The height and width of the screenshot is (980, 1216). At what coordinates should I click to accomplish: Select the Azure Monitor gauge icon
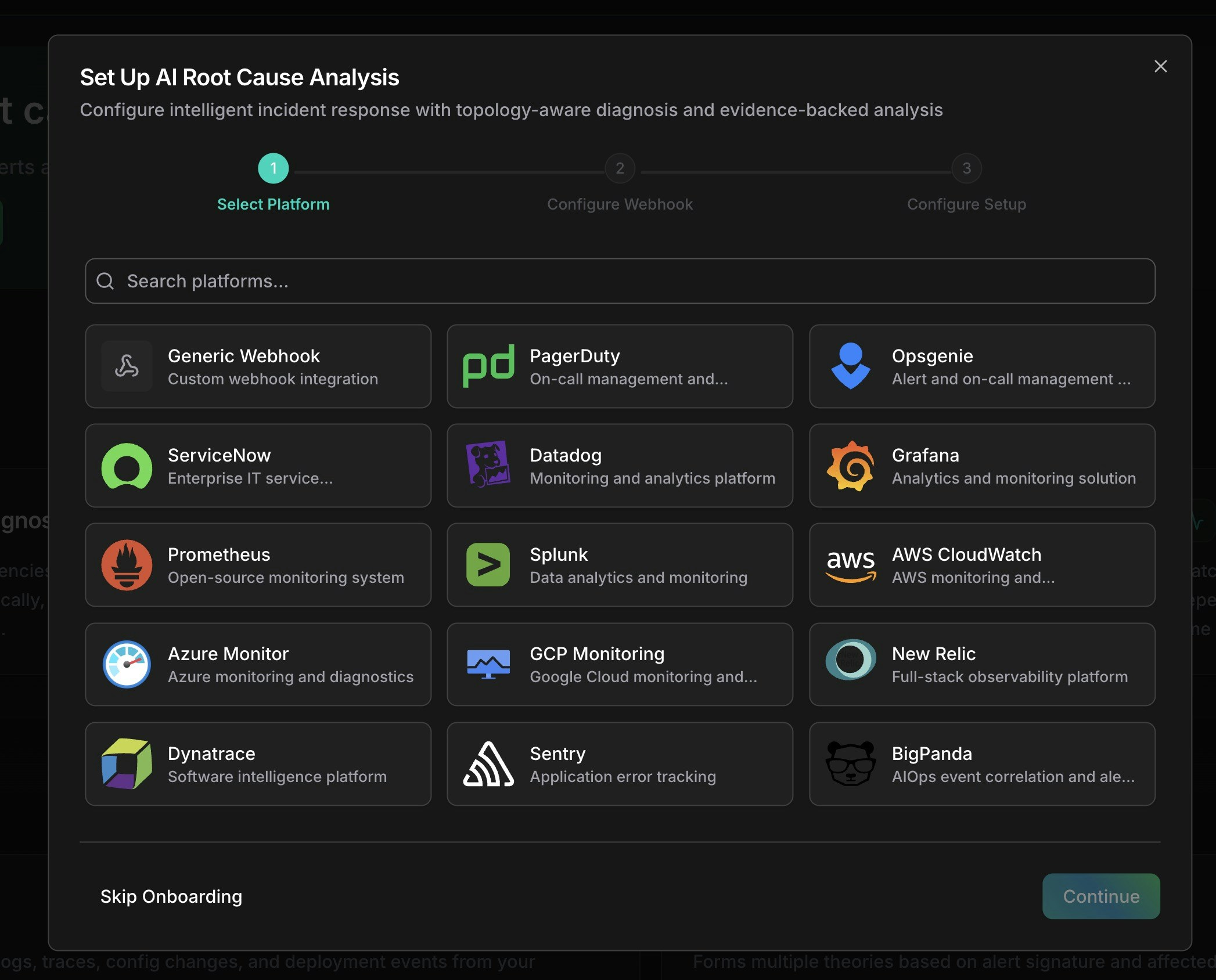pyautogui.click(x=127, y=665)
